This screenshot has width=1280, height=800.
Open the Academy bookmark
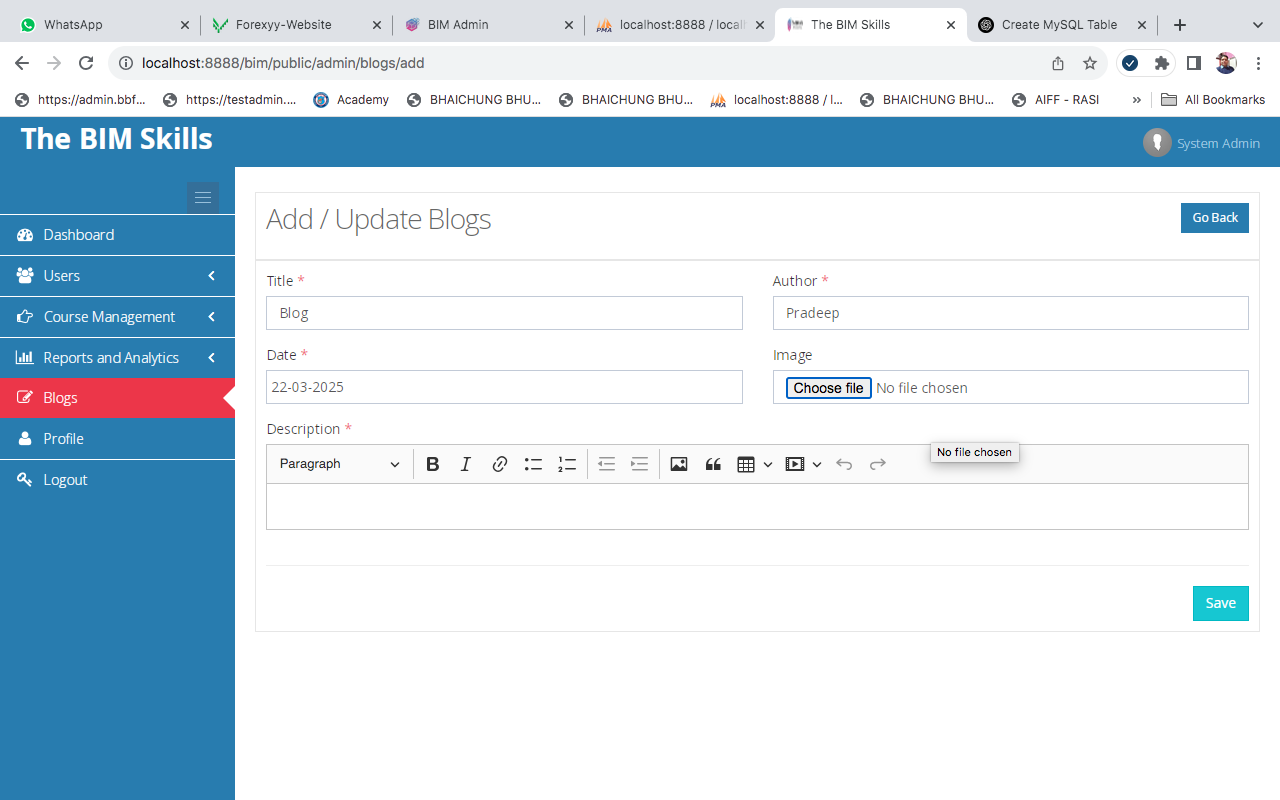(x=351, y=100)
